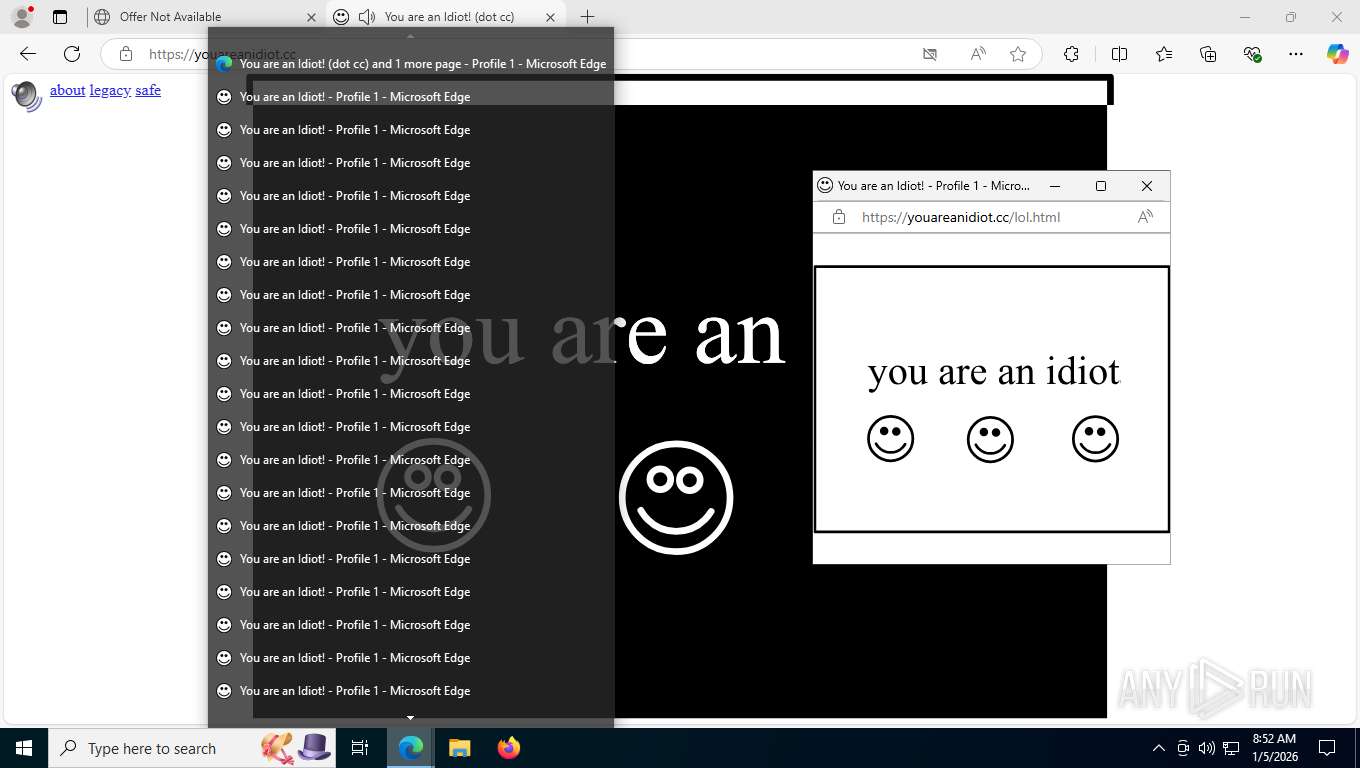Click the taskbar search box

192,748
